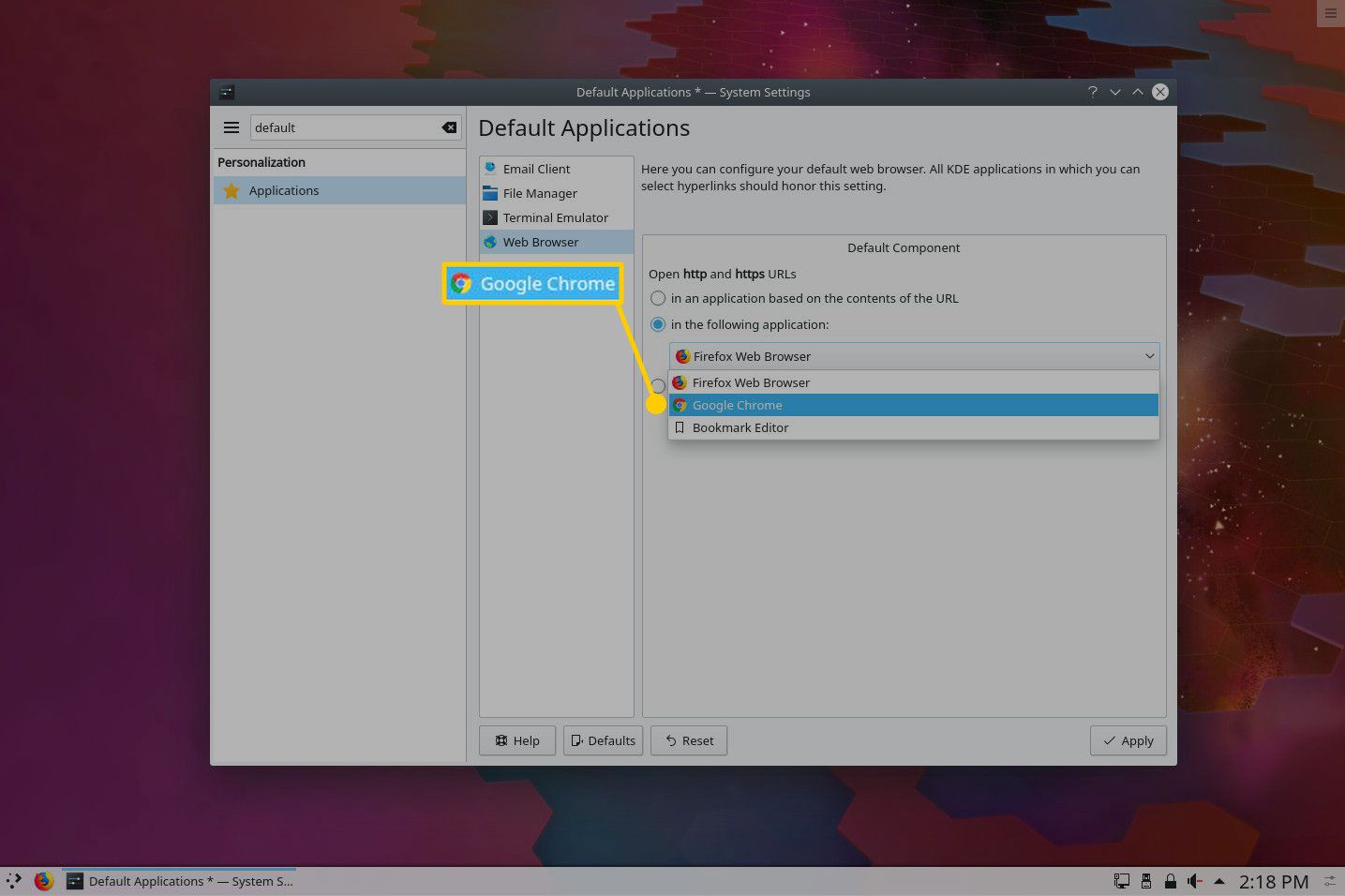1345x896 pixels.
Task: Open the sidebar hamburger menu
Action: pyautogui.click(x=232, y=127)
